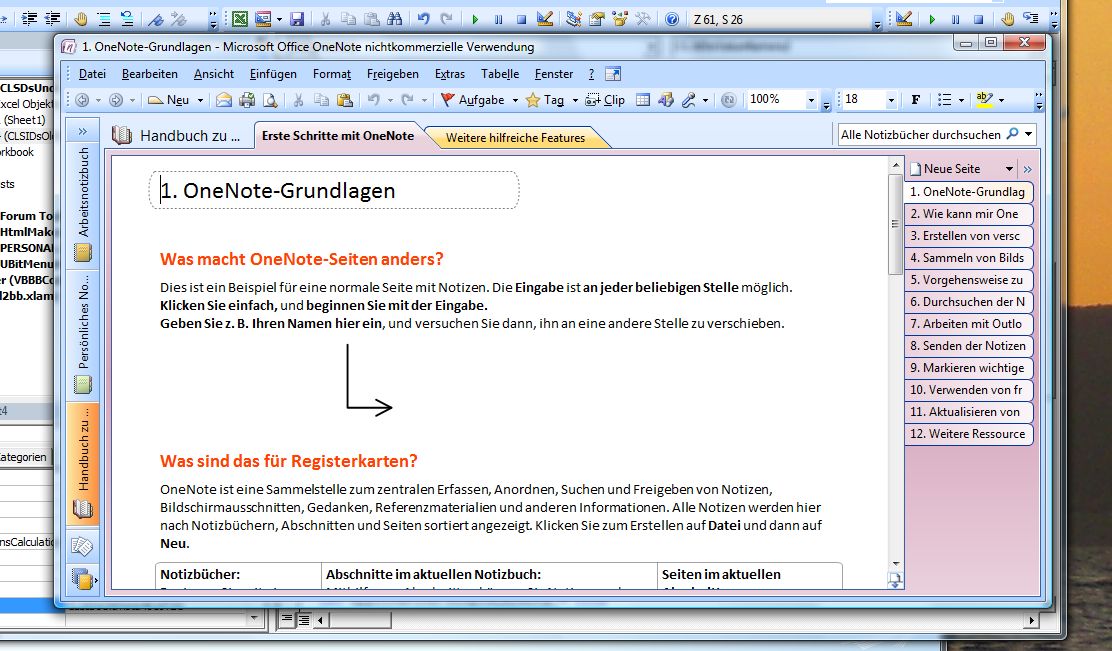The height and width of the screenshot is (651, 1112).
Task: Navigate back with the OneNote back arrow
Action: (x=82, y=100)
